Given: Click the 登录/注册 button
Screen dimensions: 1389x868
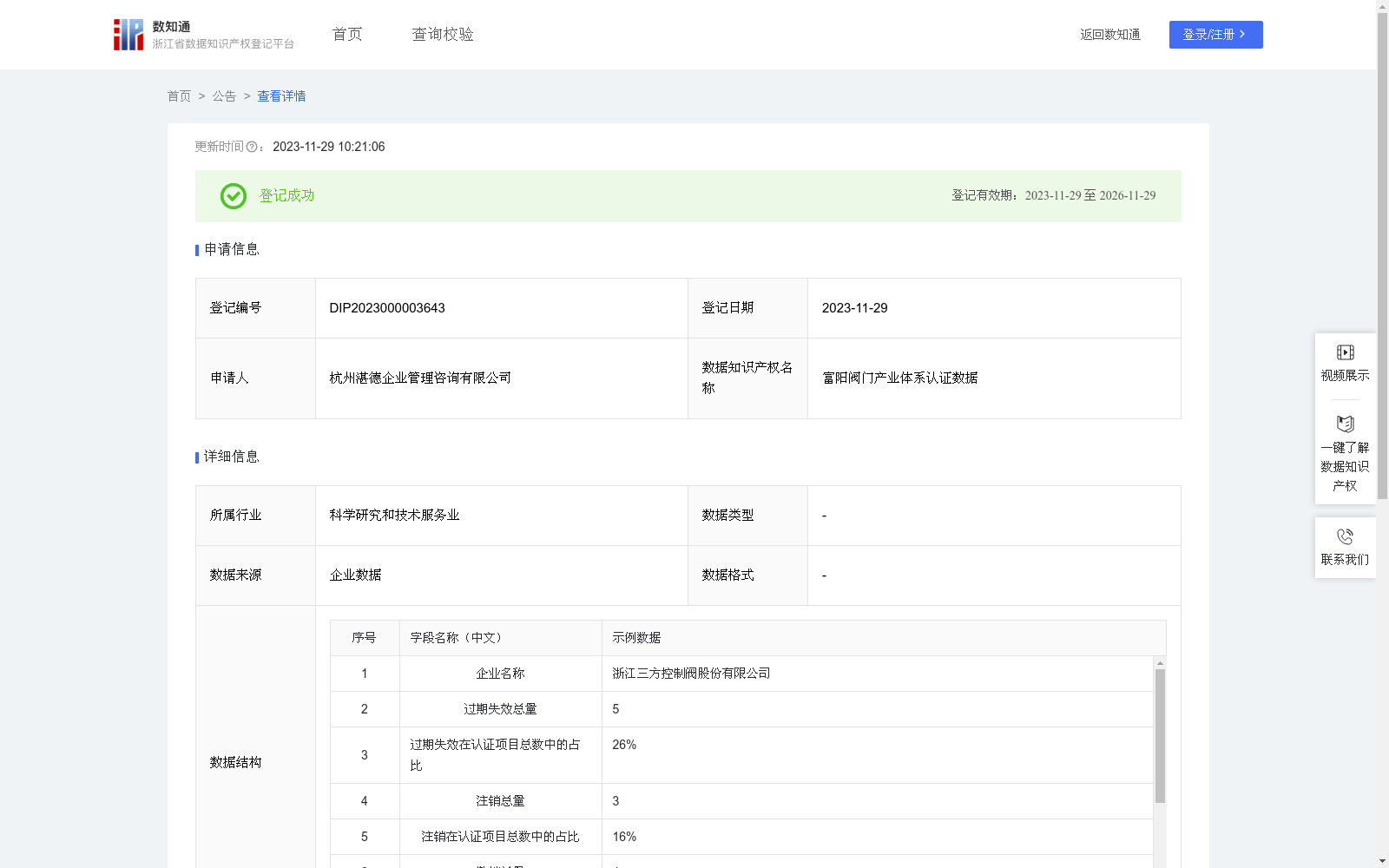Looking at the screenshot, I should click(1215, 35).
